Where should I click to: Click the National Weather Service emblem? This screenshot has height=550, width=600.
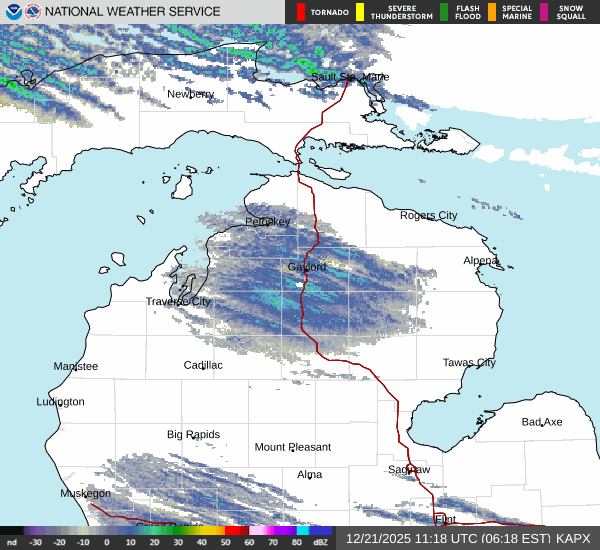click(x=33, y=12)
